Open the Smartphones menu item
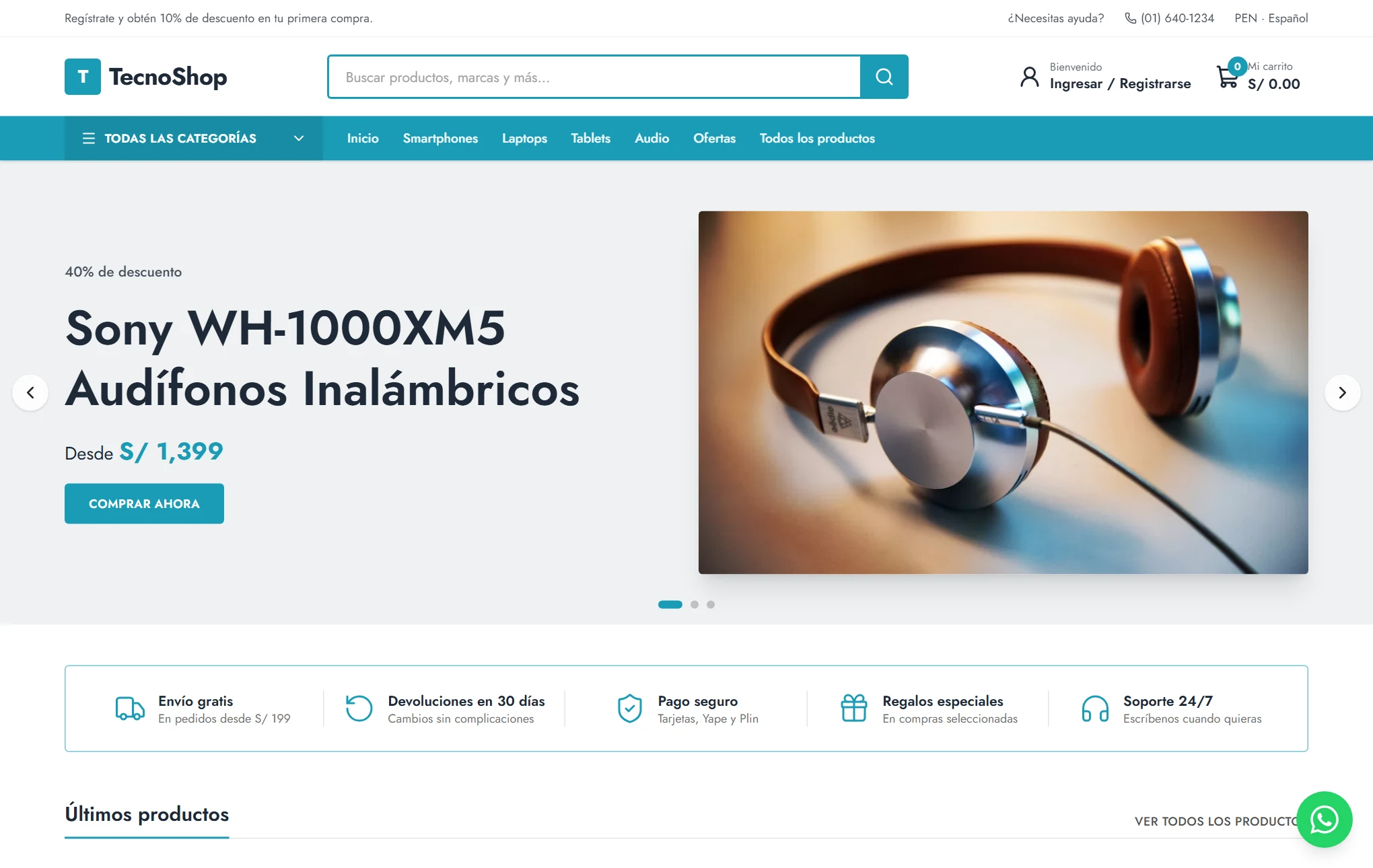This screenshot has width=1373, height=868. [440, 138]
